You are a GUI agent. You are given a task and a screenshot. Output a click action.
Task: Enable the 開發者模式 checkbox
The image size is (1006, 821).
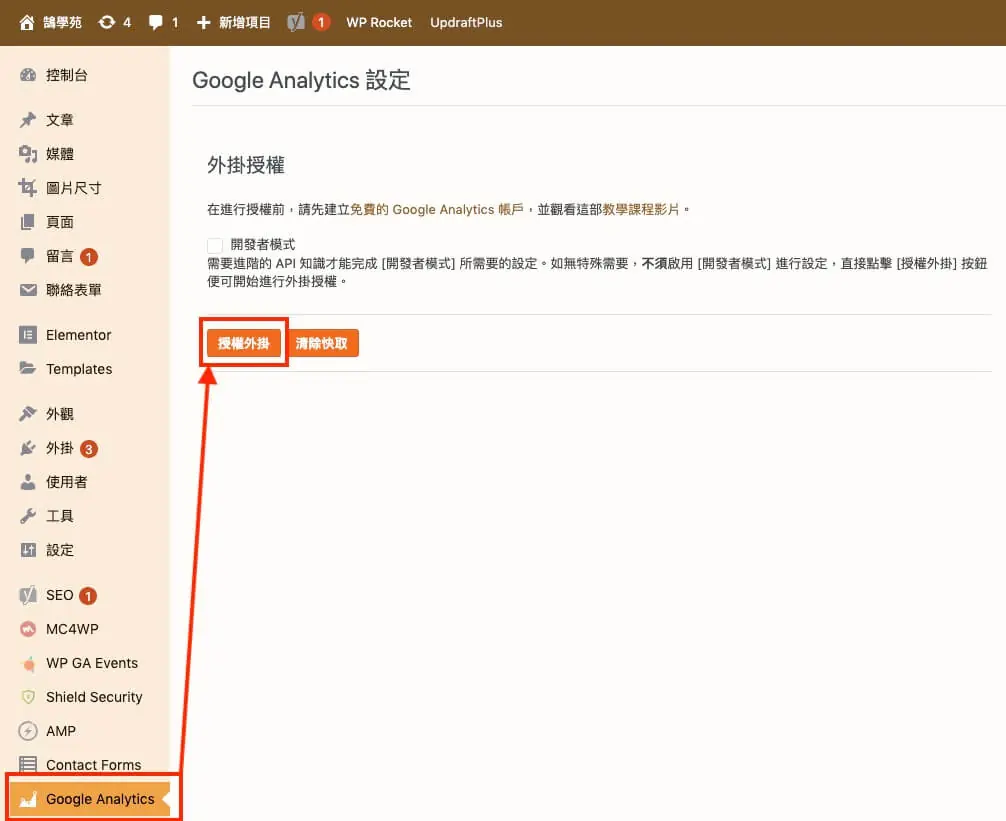[x=215, y=245]
